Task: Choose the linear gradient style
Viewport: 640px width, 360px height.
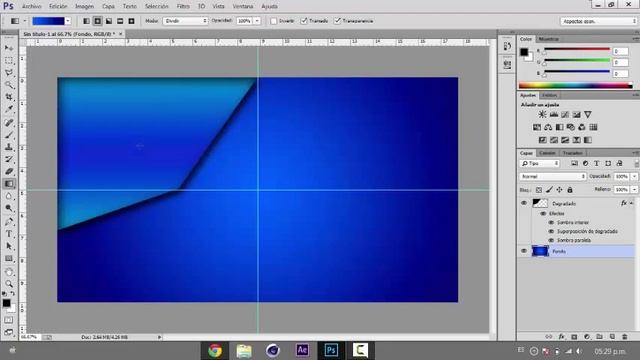Action: [x=87, y=21]
